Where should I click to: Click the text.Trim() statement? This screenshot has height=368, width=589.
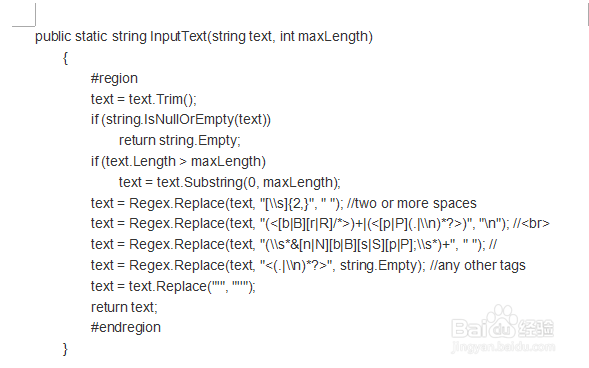(143, 99)
